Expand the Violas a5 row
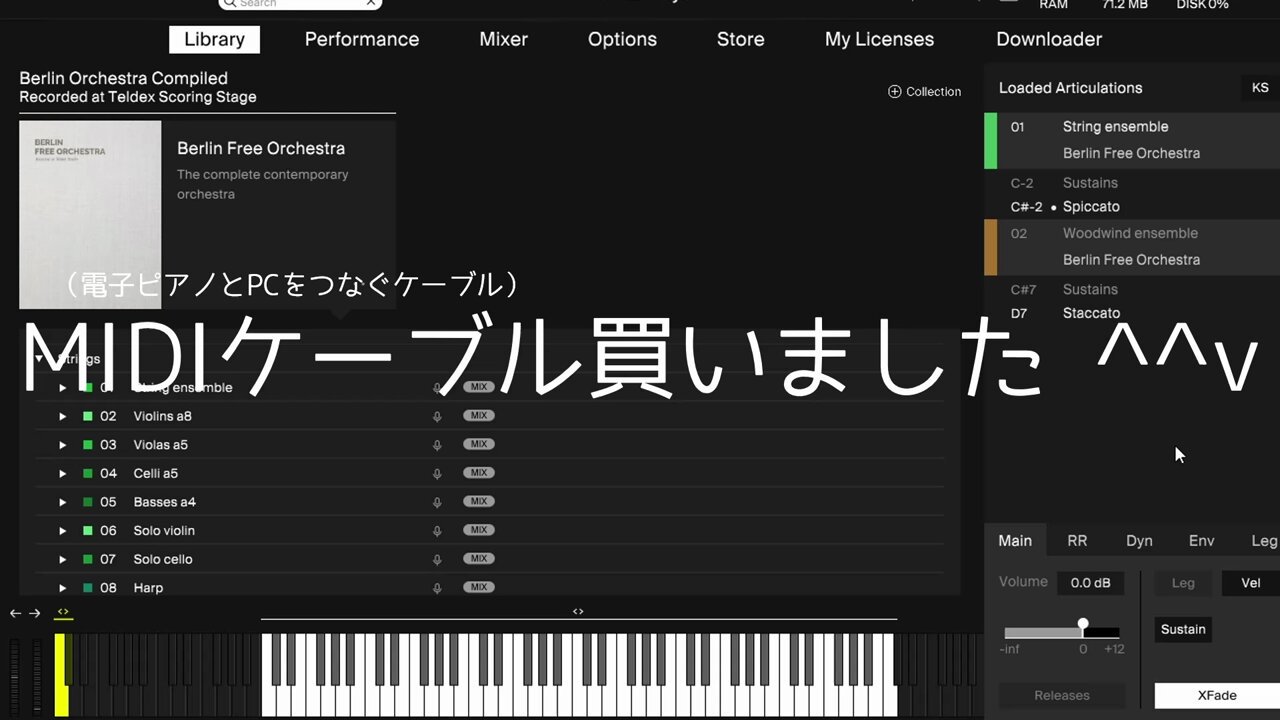Viewport: 1280px width, 720px height. [x=63, y=445]
